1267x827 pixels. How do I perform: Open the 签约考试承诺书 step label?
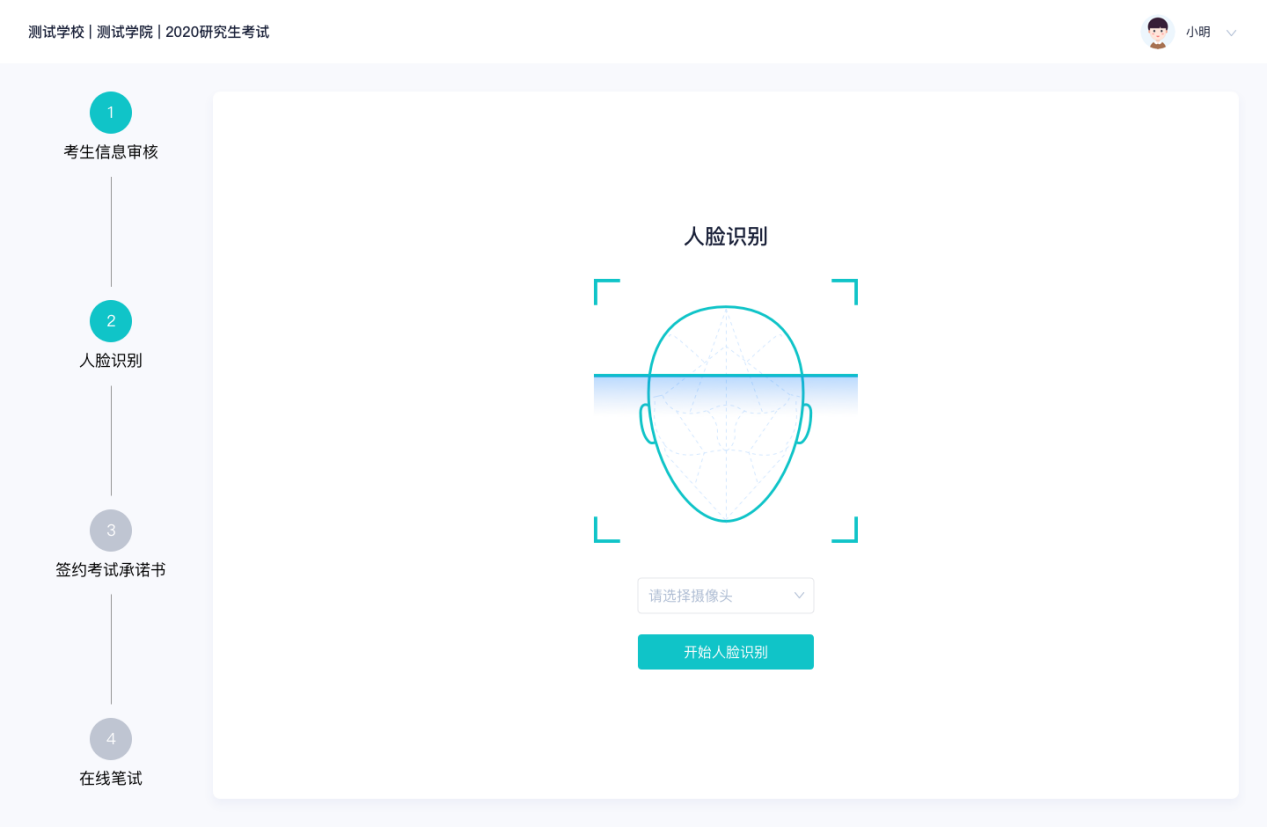111,570
